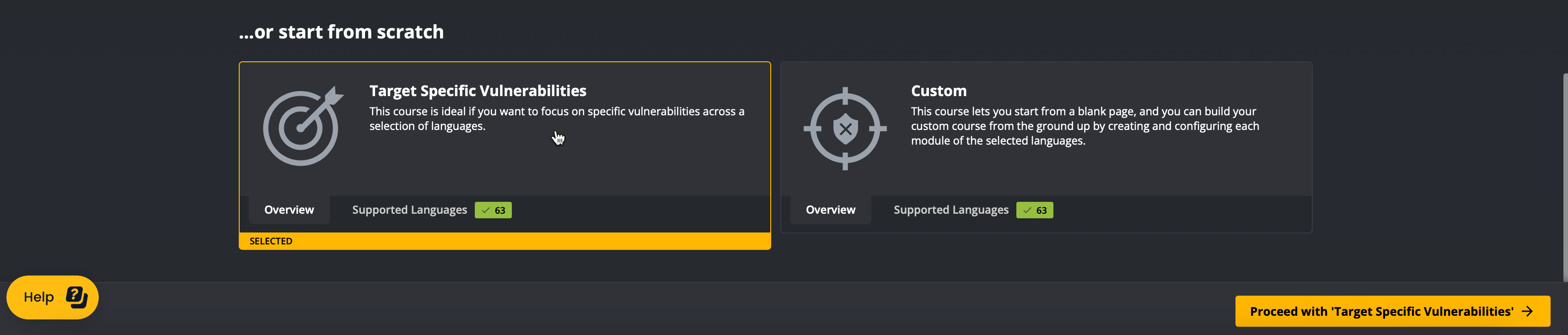Image resolution: width=1568 pixels, height=335 pixels.
Task: Click the yellow SELECTED bar
Action: pyautogui.click(x=505, y=241)
